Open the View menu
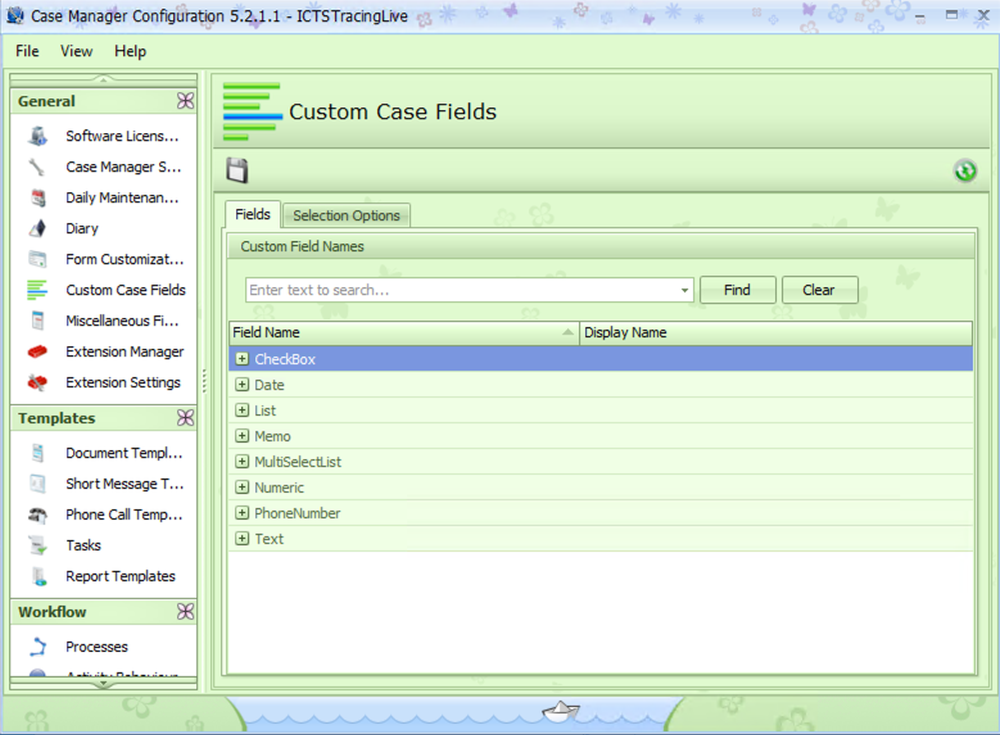The height and width of the screenshot is (735, 1000). pyautogui.click(x=77, y=51)
